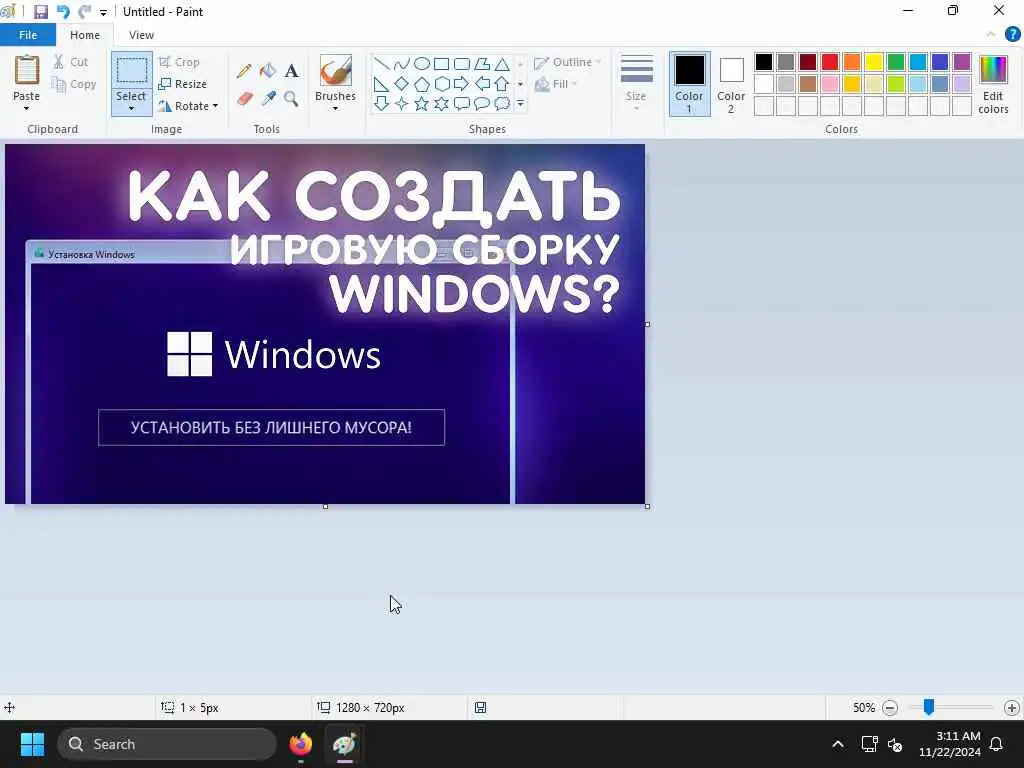Show hidden icons in system tray

838,744
